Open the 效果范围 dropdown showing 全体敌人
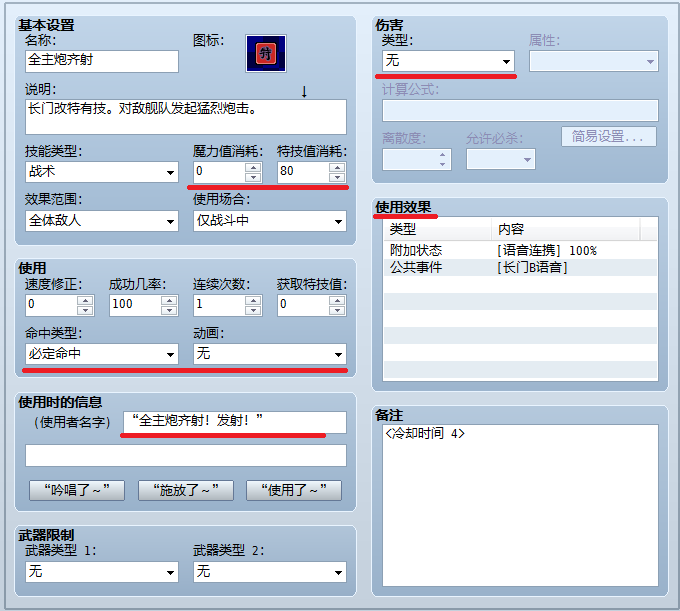Screen dimensions: 680x611 click(102, 221)
